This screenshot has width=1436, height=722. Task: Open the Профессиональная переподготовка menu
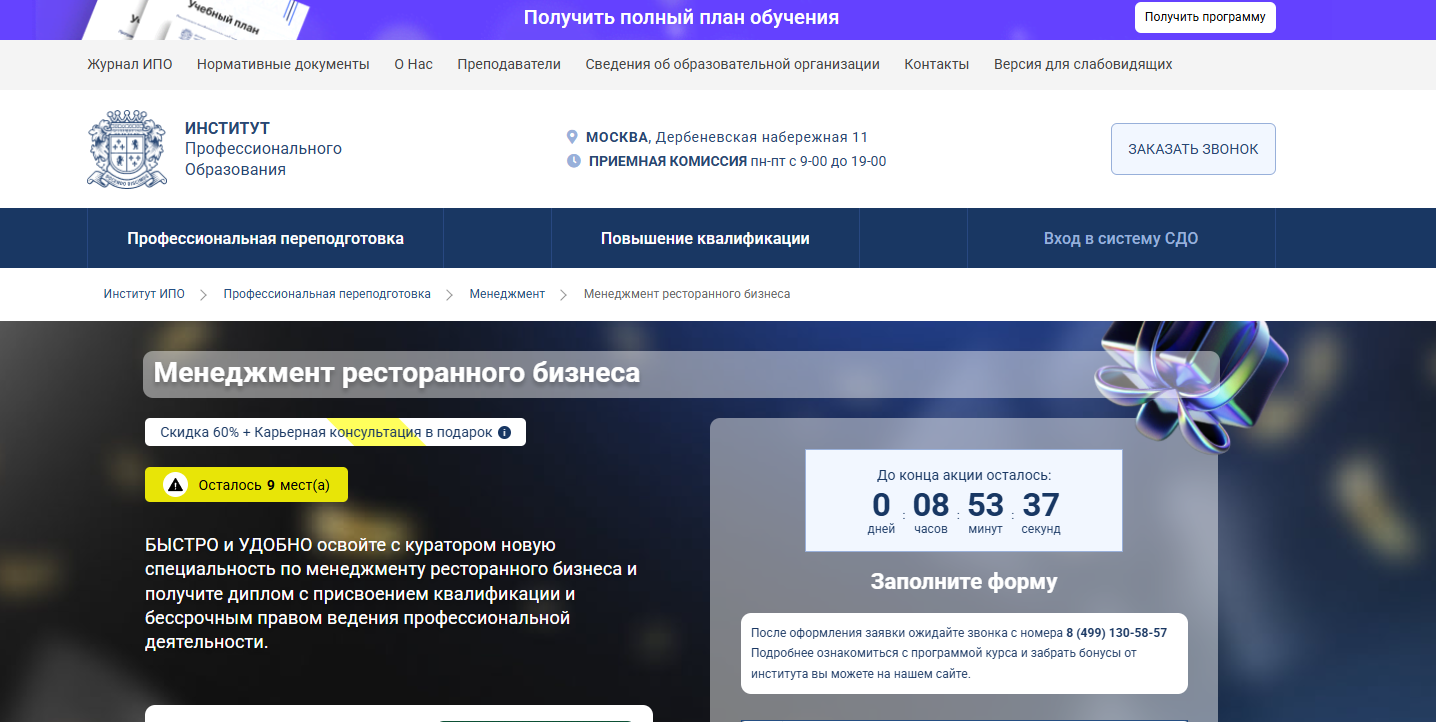265,239
